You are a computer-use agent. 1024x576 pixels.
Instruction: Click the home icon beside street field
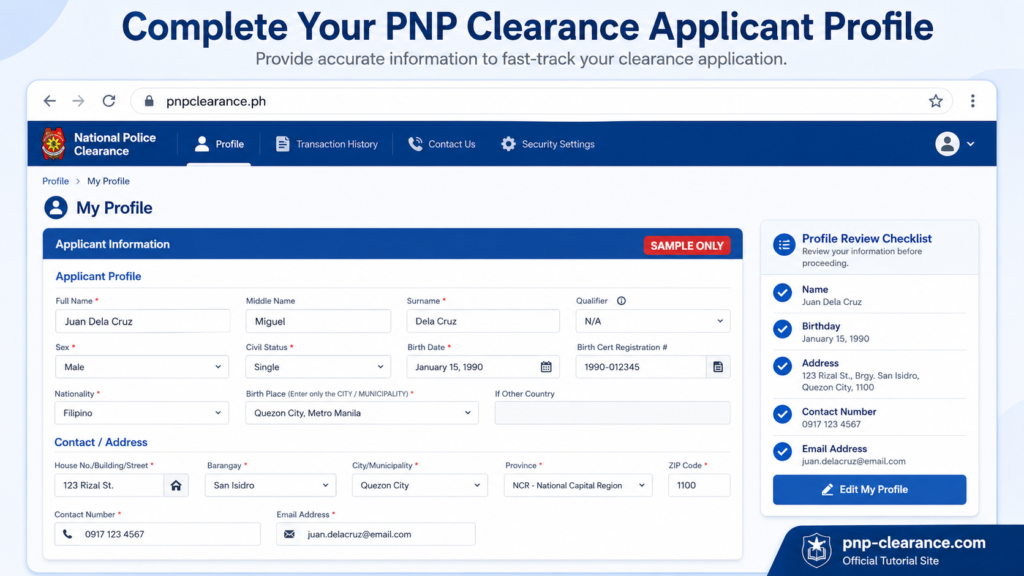[176, 485]
